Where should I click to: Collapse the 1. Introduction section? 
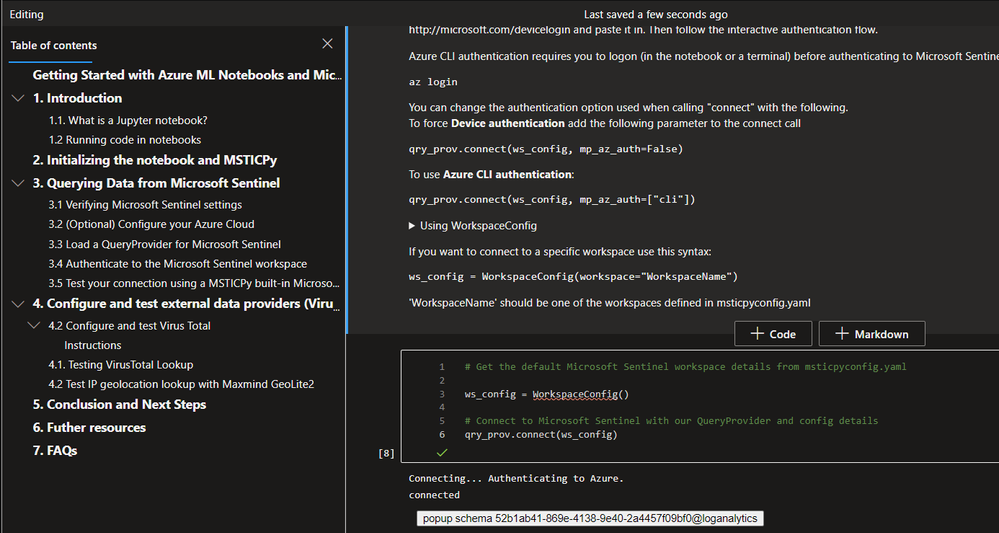pyautogui.click(x=17, y=98)
